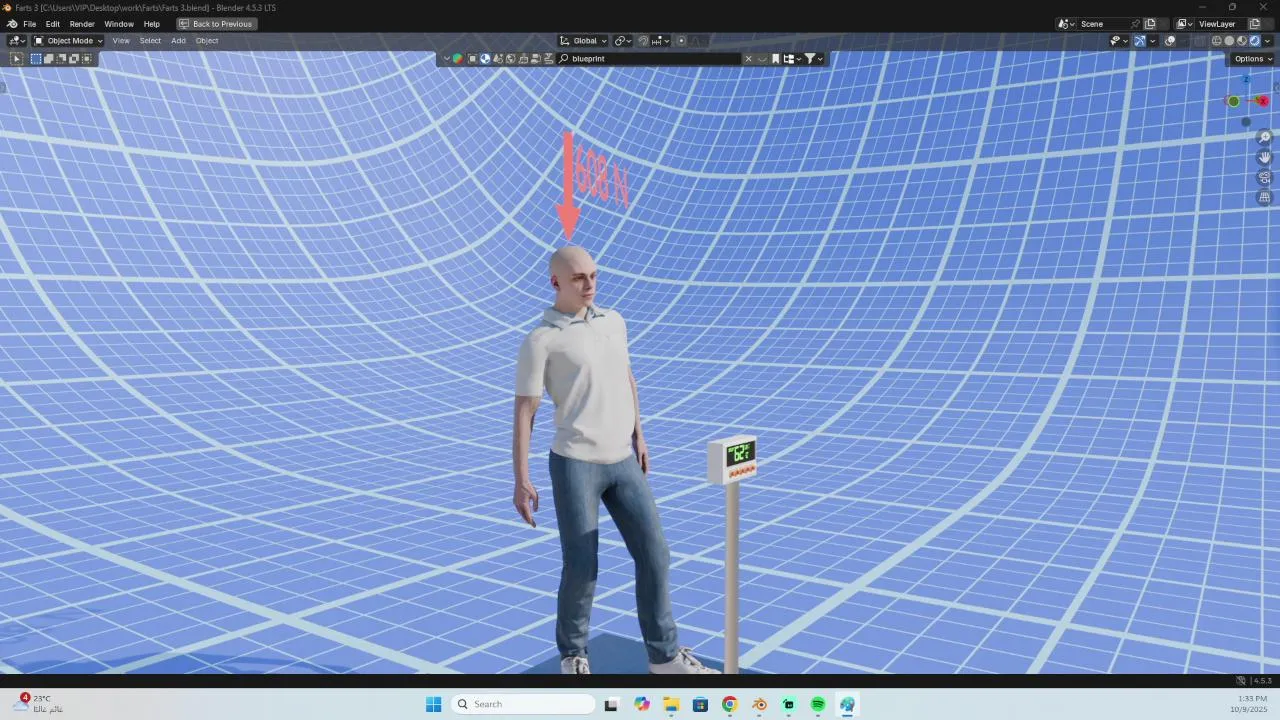
Task: Open the Window menu
Action: coord(119,24)
